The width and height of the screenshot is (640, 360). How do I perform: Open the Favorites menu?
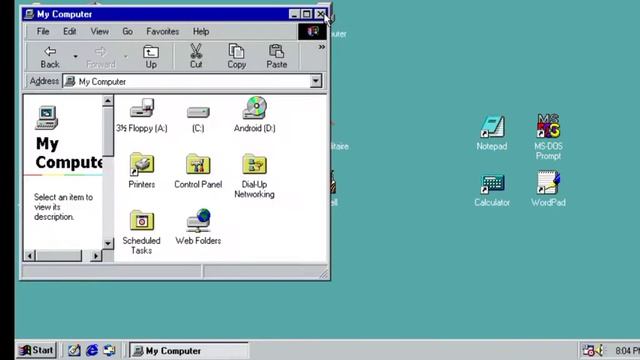pyautogui.click(x=162, y=31)
